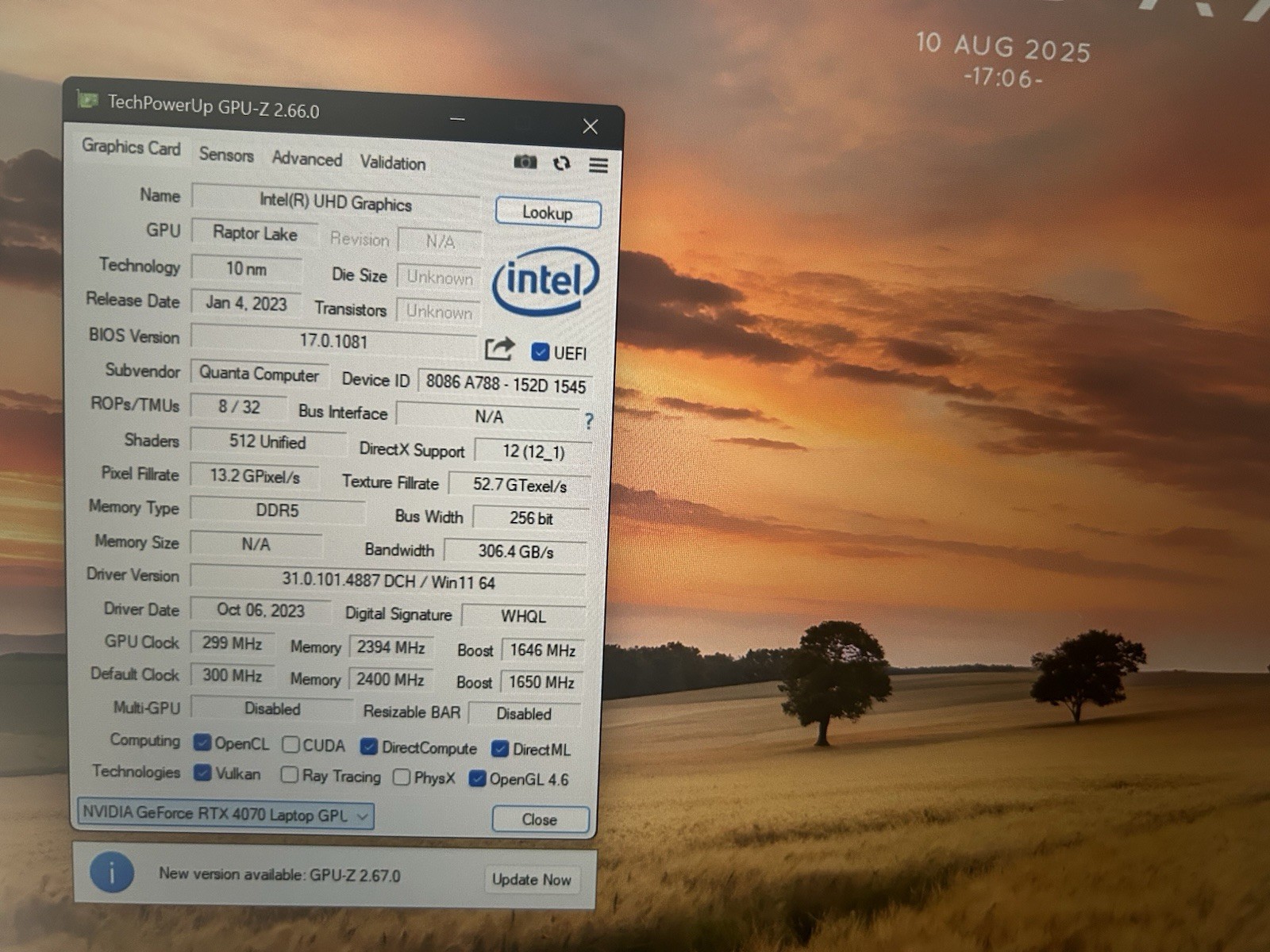Click the Pixel Fillrate value 13.2 GPixel/s
Viewport: 1270px width, 952px height.
point(254,476)
